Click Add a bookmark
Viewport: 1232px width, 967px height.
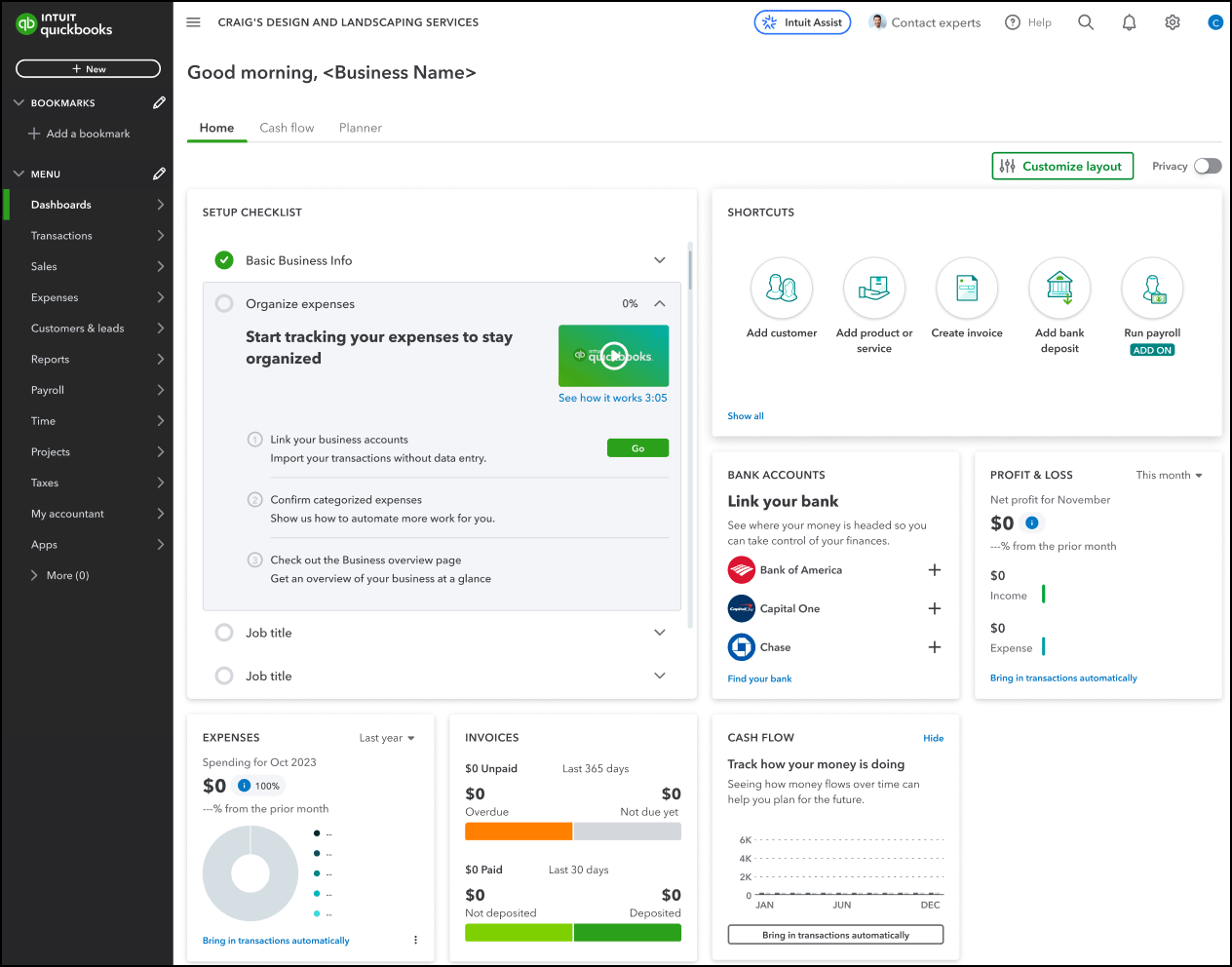tap(79, 134)
